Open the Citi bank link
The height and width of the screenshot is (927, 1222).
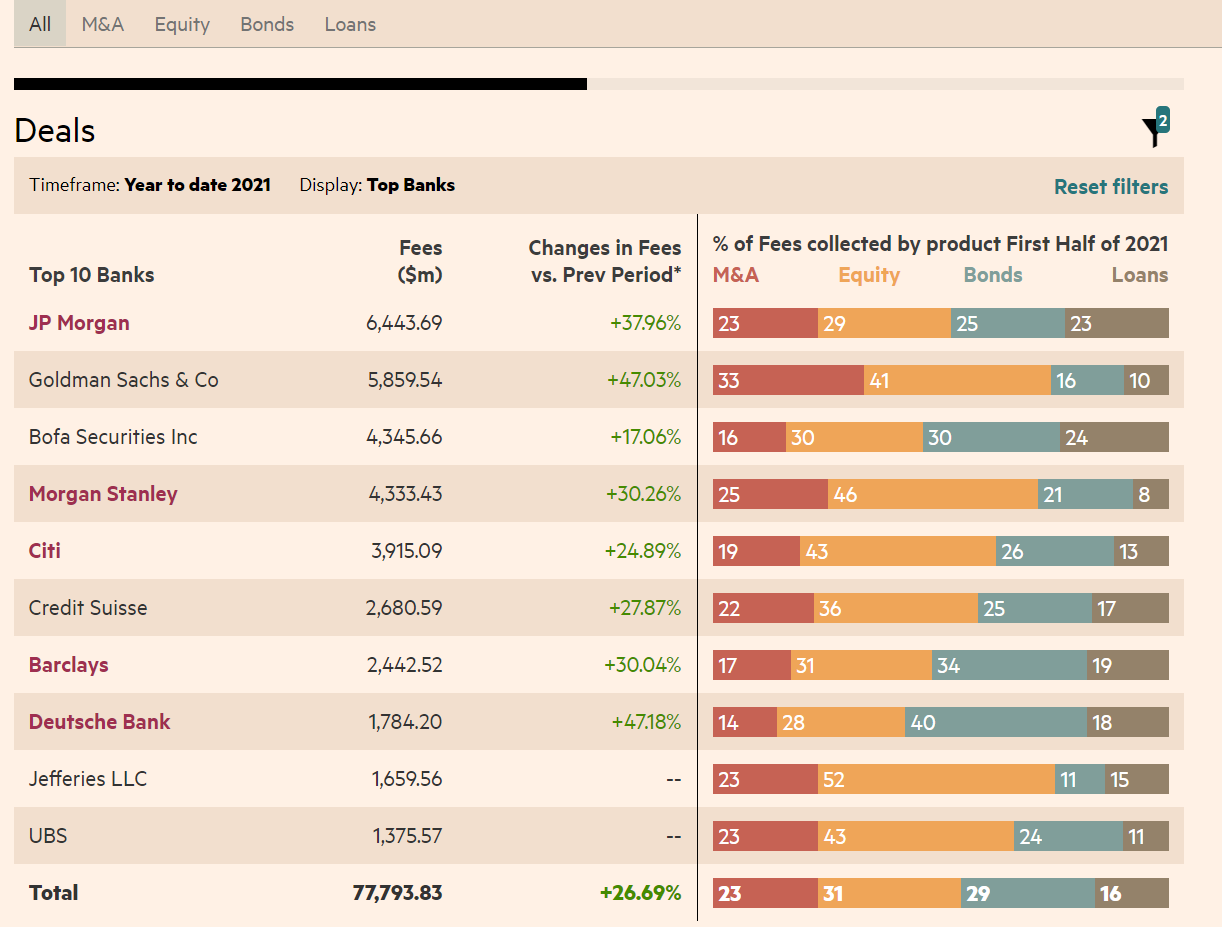pyautogui.click(x=45, y=551)
